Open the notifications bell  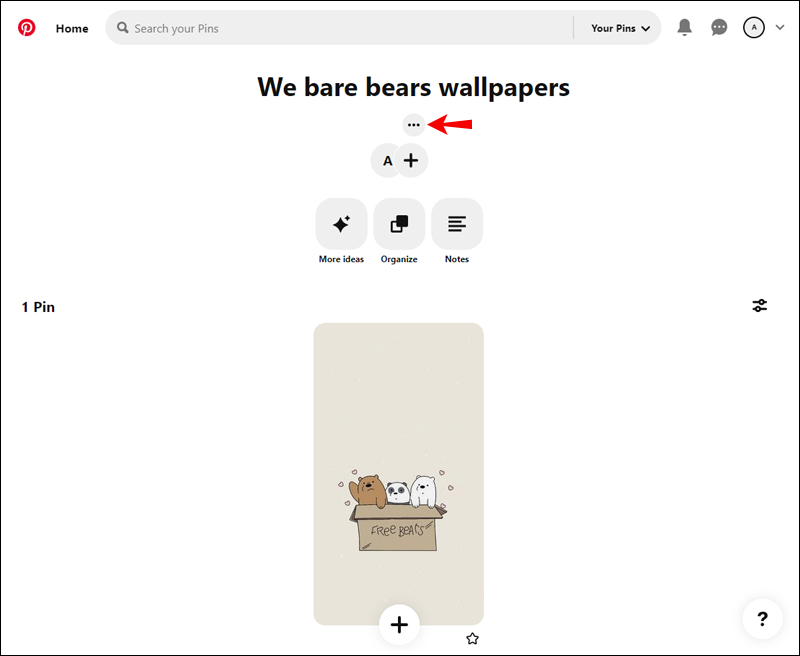pos(684,27)
